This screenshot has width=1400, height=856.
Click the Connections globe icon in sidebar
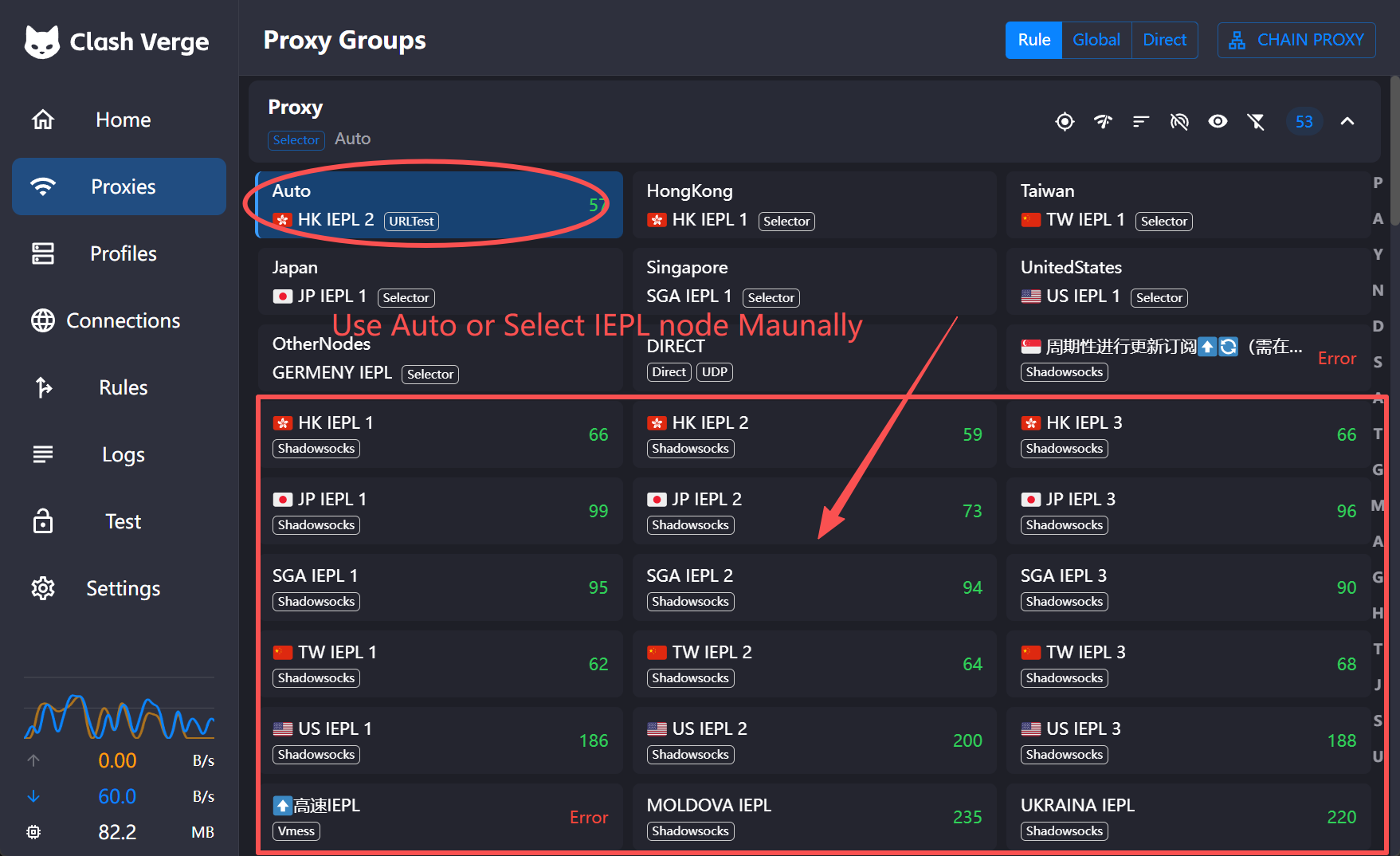(43, 320)
